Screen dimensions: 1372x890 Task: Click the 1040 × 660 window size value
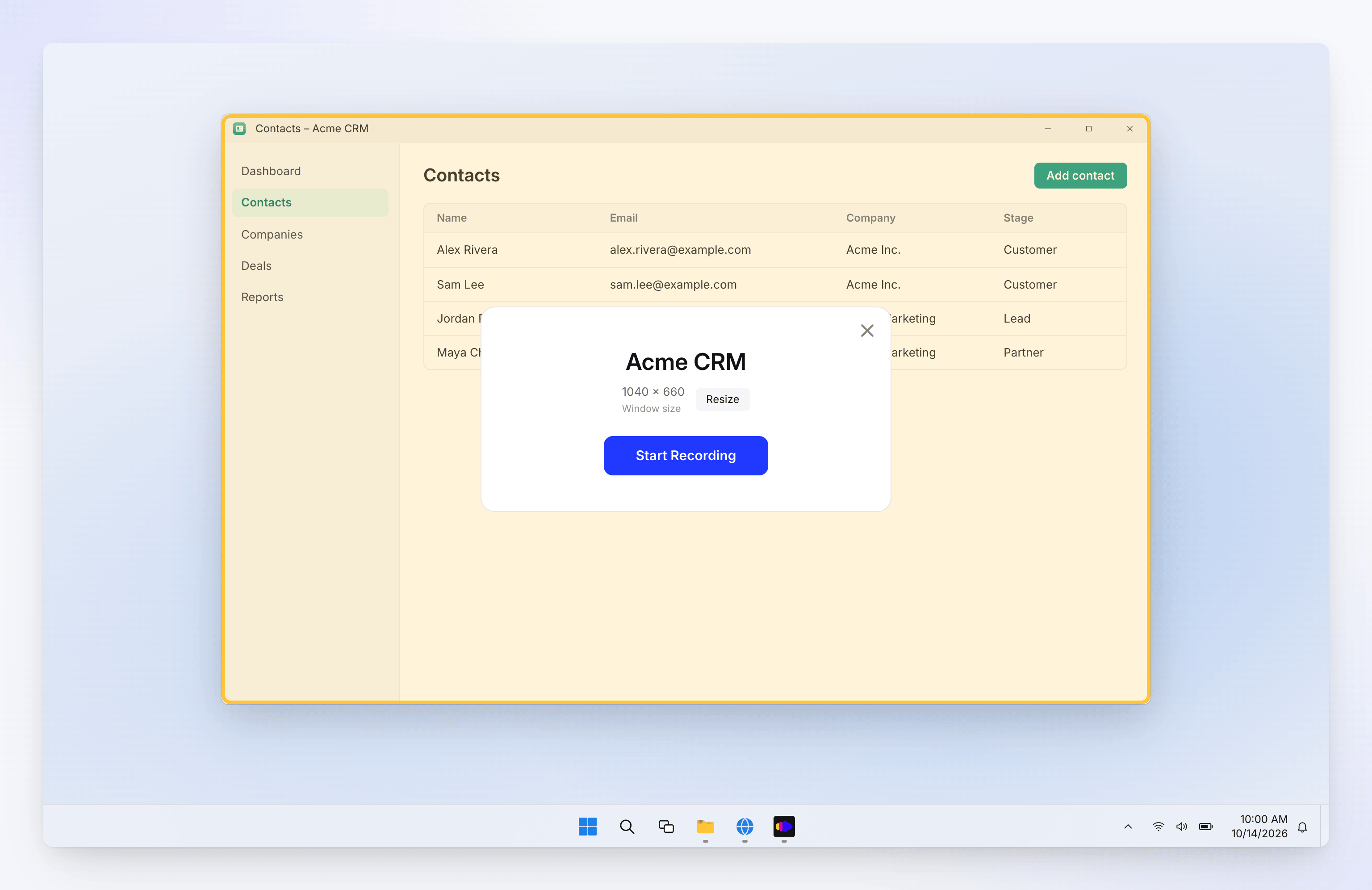pos(653,392)
